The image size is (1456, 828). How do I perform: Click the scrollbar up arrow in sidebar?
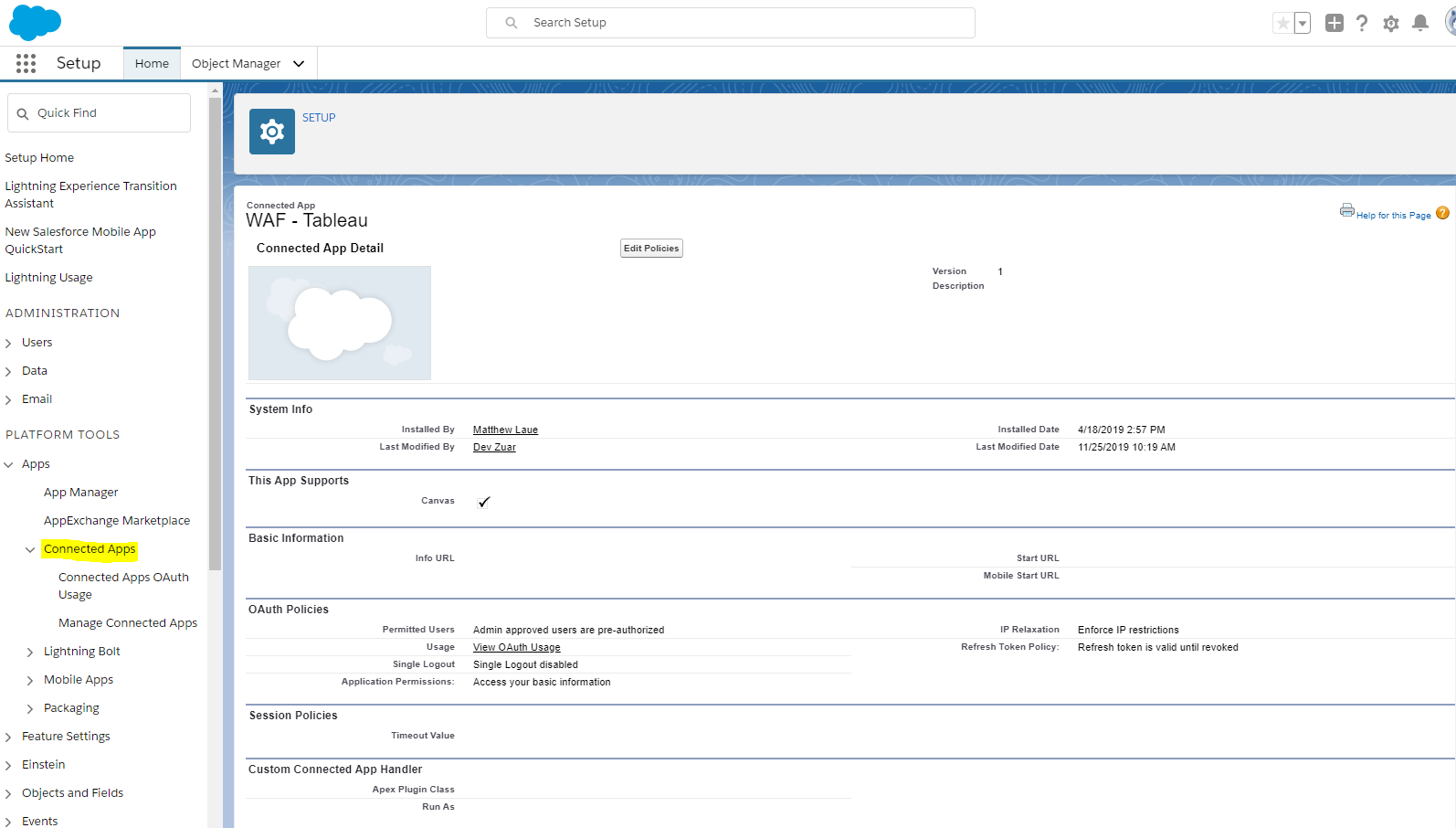point(216,90)
